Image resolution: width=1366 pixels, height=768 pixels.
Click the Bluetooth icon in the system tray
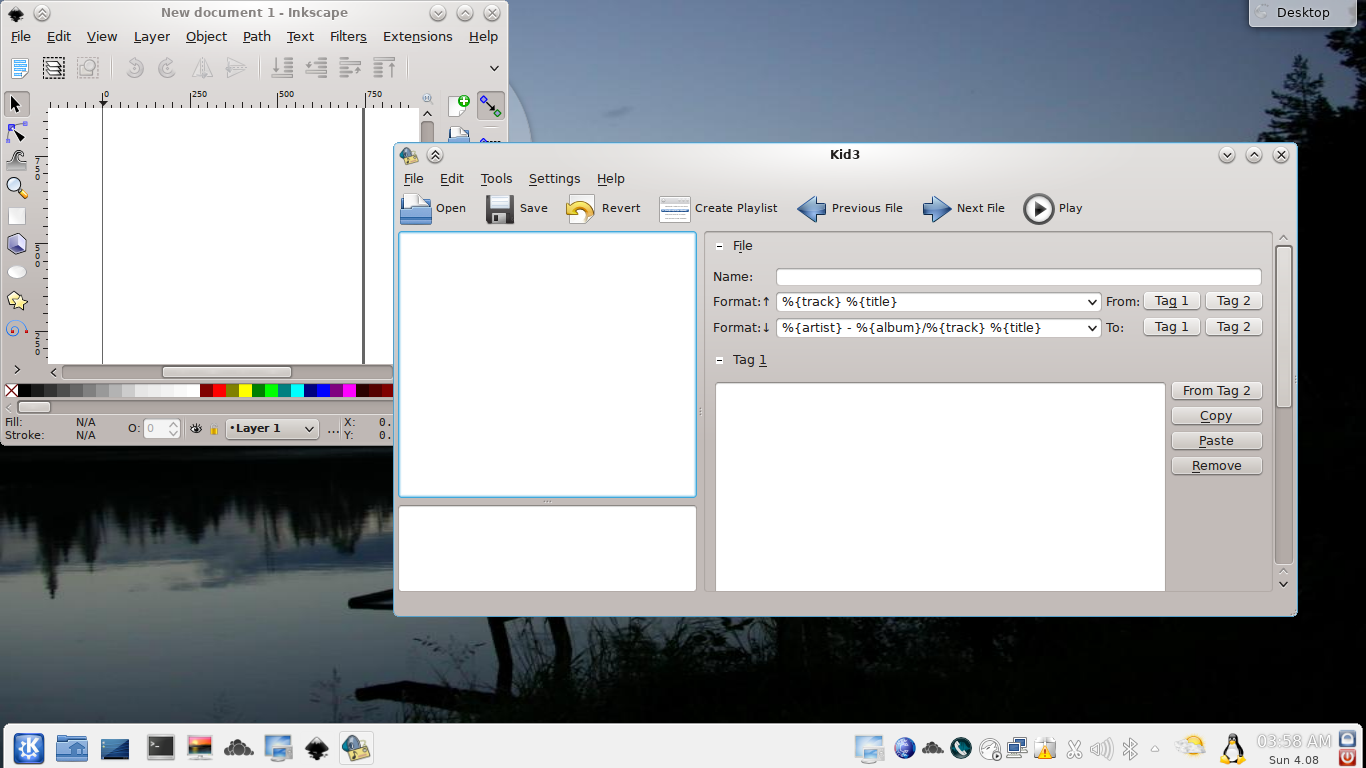1130,747
